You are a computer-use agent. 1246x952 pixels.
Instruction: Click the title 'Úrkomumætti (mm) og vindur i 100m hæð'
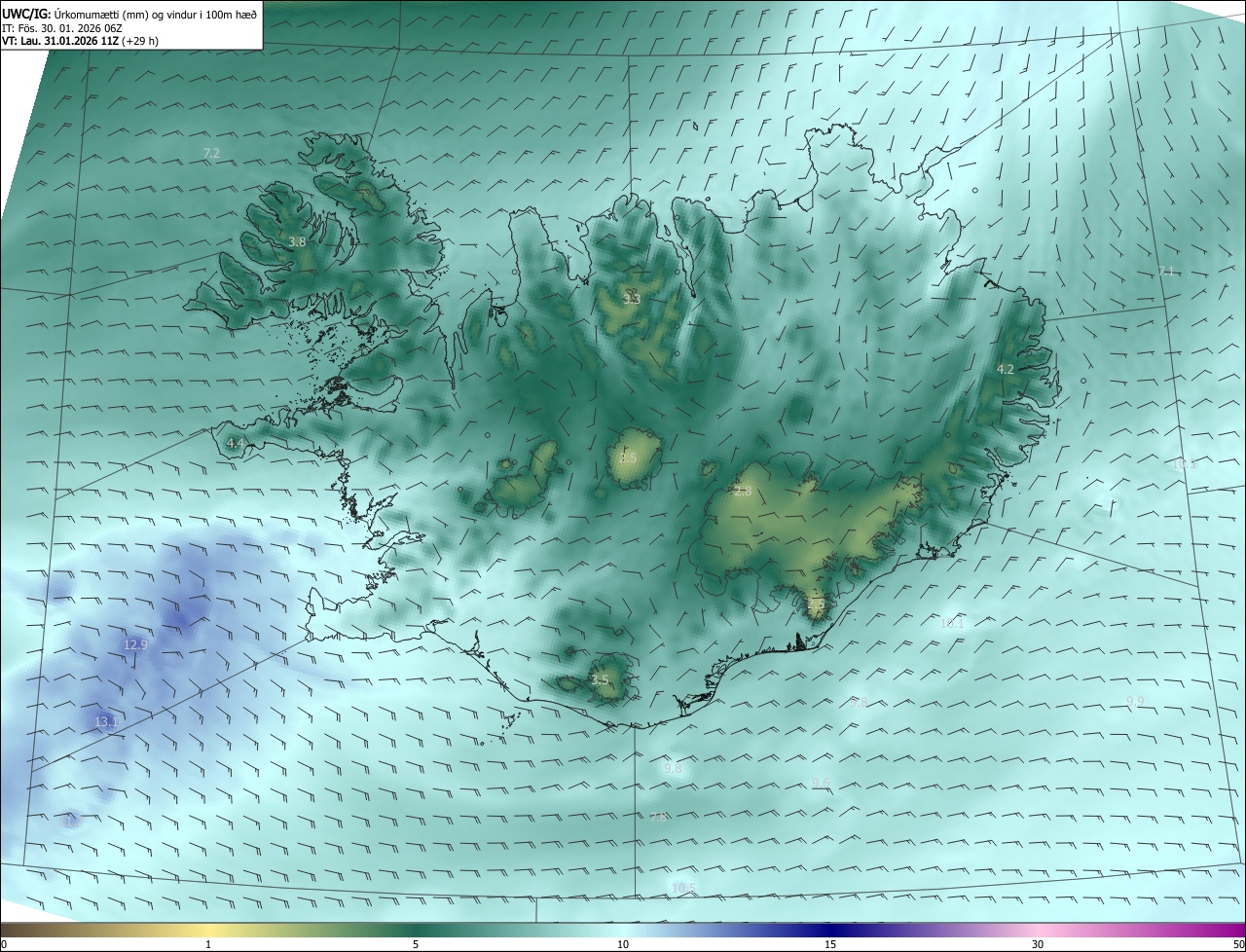pyautogui.click(x=155, y=15)
